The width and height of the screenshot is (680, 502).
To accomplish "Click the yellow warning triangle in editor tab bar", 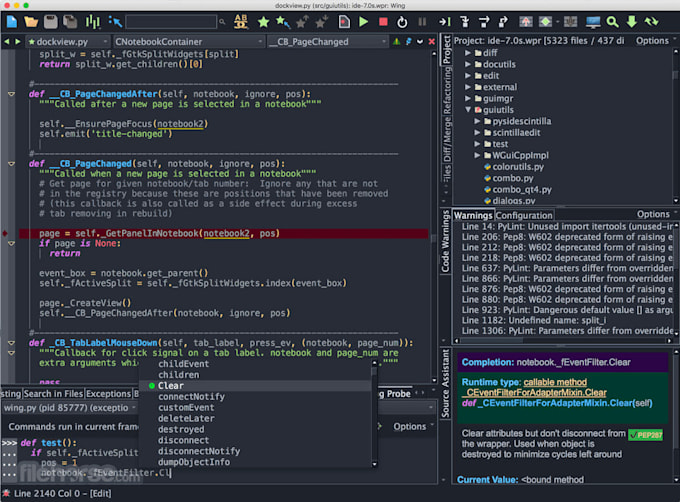I will pyautogui.click(x=396, y=42).
